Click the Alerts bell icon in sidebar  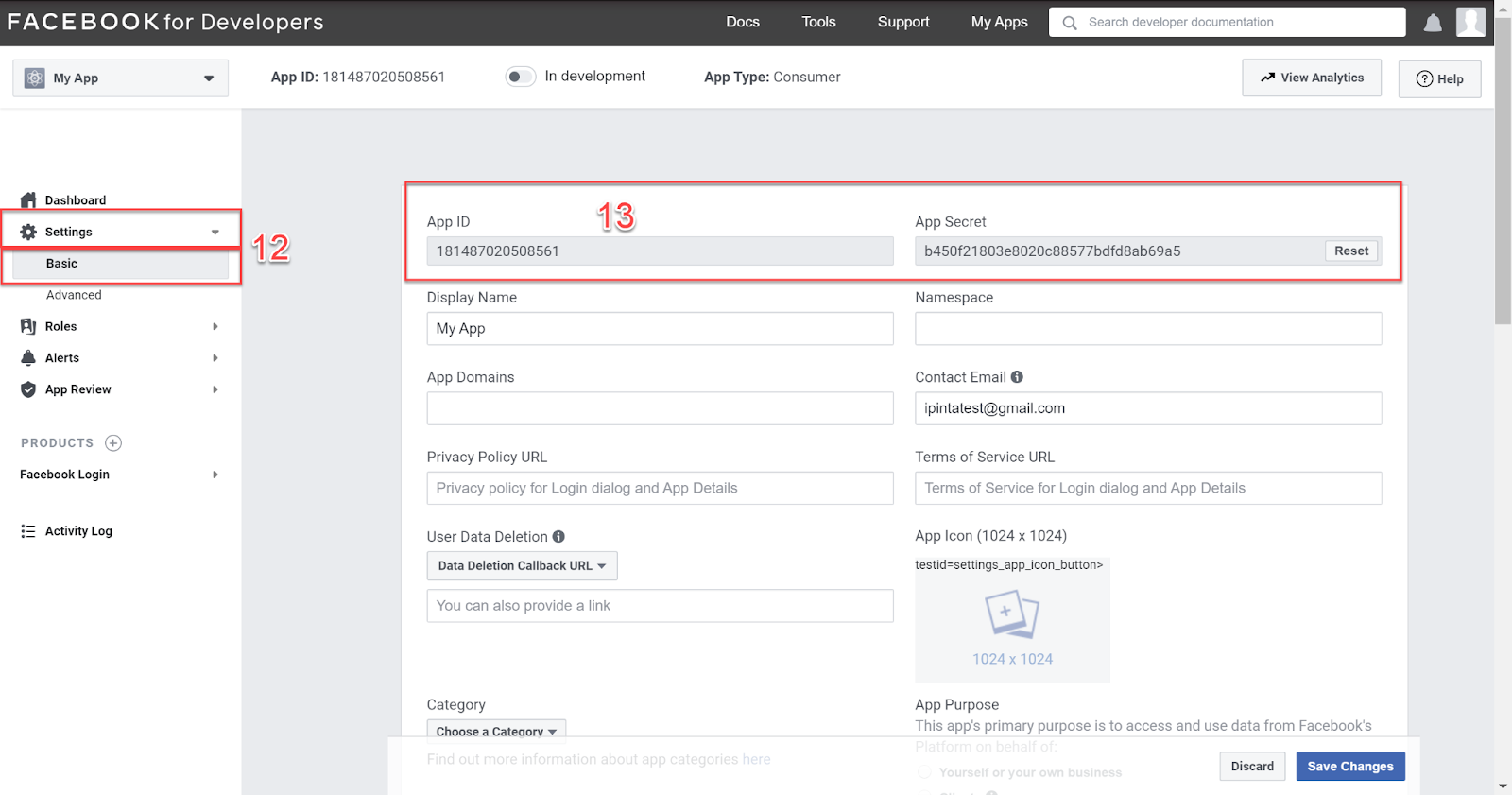(x=28, y=357)
